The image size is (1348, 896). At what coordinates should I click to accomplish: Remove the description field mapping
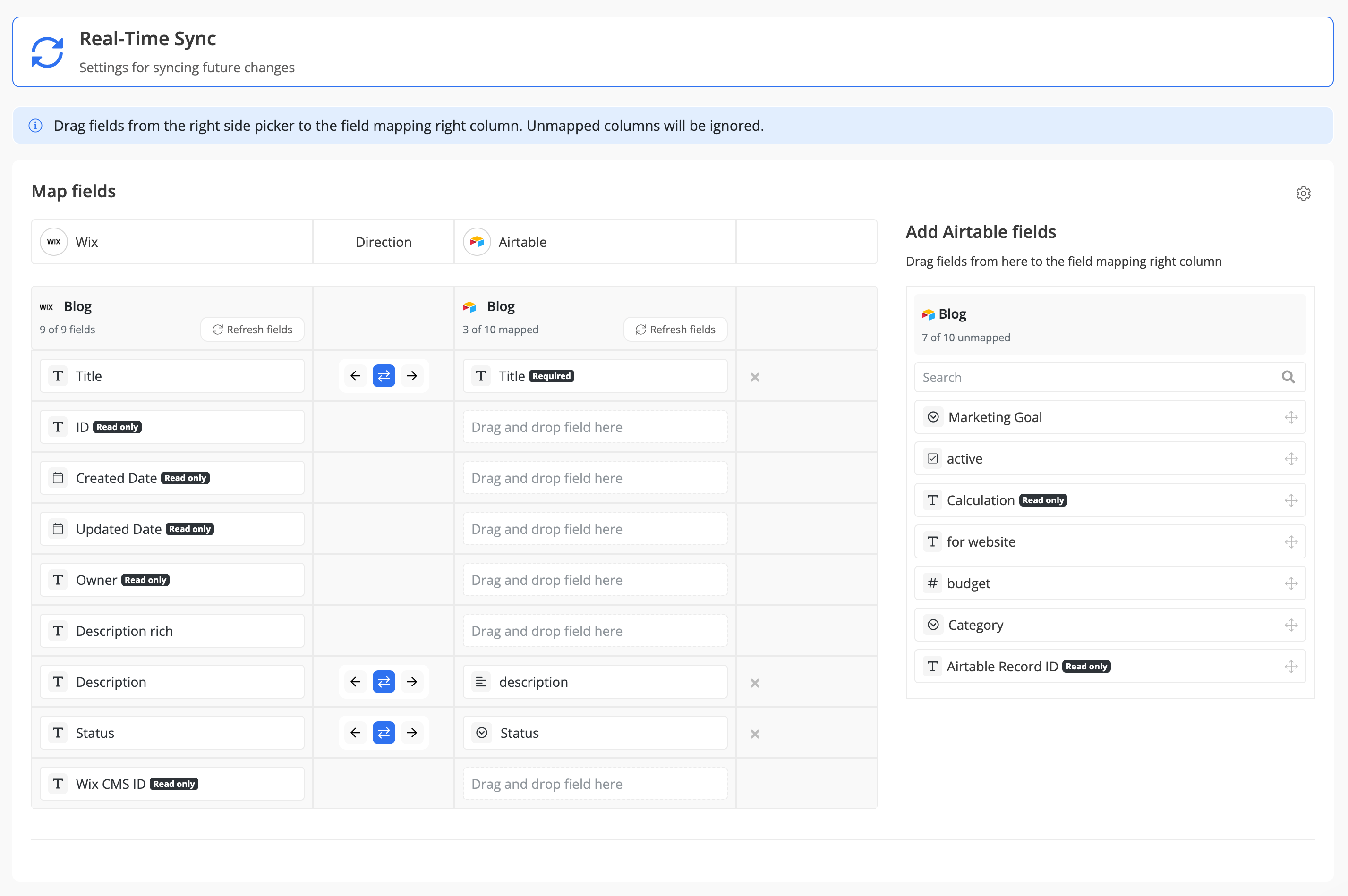click(x=755, y=683)
